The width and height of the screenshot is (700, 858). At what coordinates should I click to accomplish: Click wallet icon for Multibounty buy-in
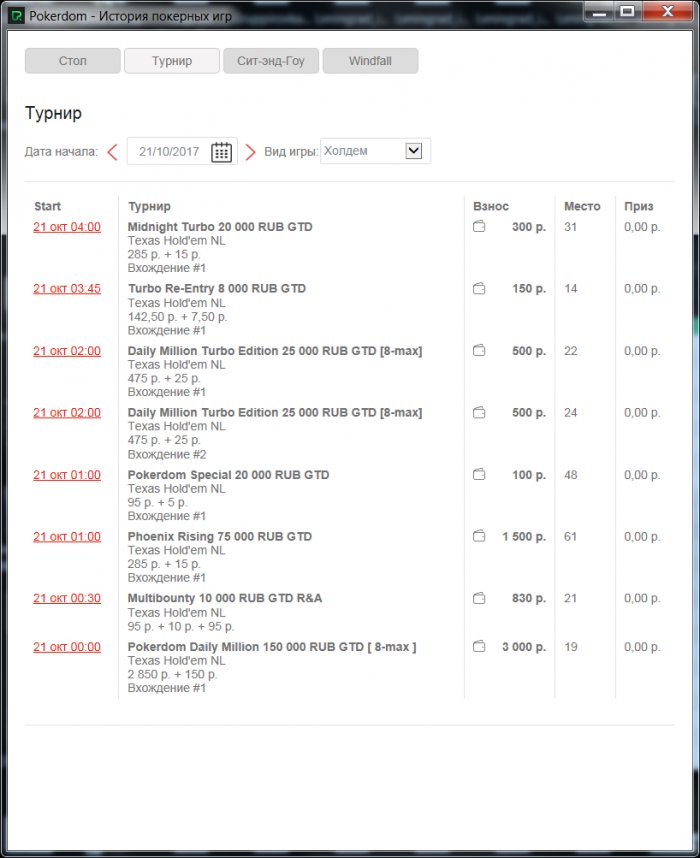click(x=479, y=599)
